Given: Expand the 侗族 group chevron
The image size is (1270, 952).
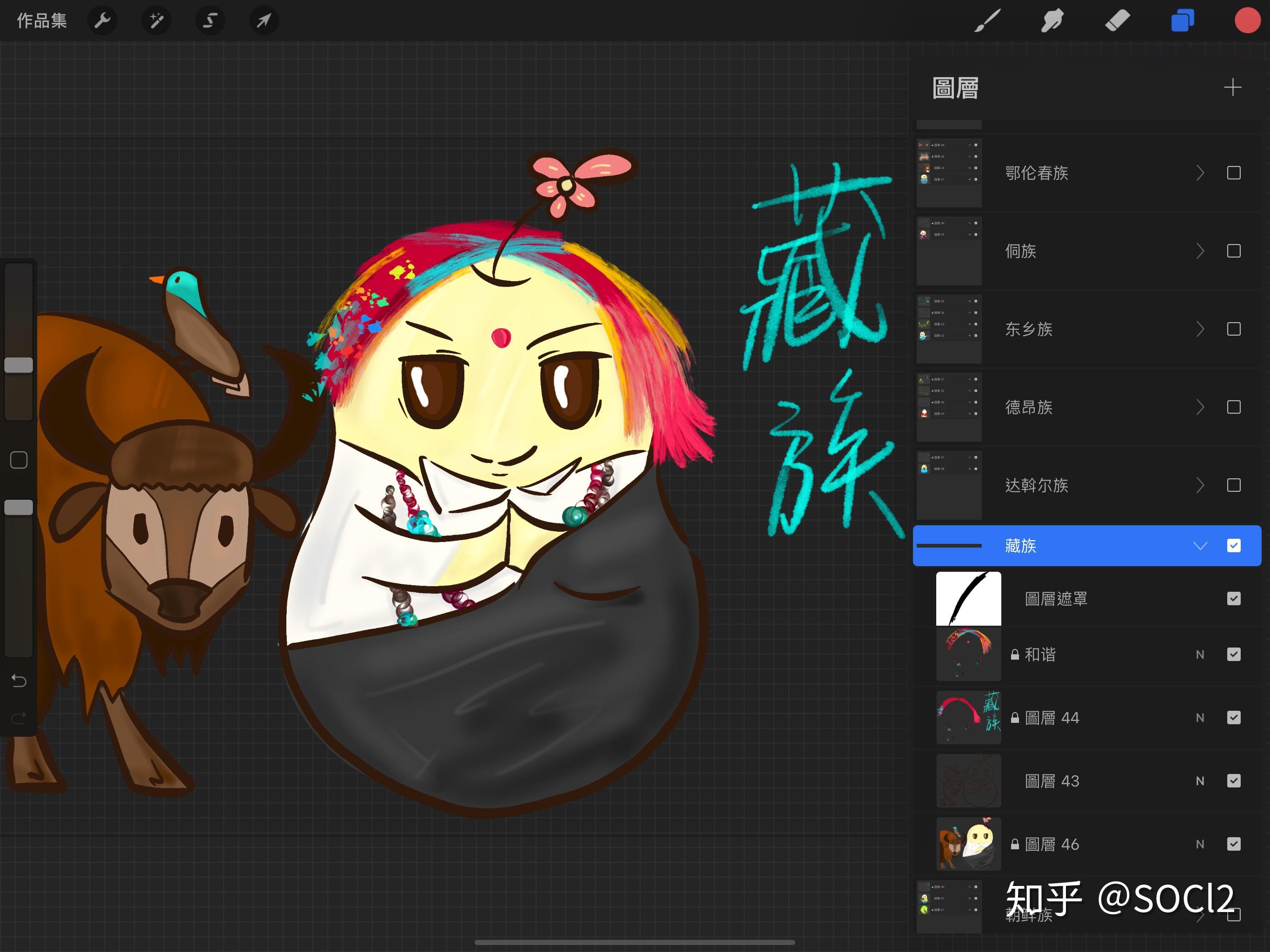Looking at the screenshot, I should pyautogui.click(x=1200, y=251).
